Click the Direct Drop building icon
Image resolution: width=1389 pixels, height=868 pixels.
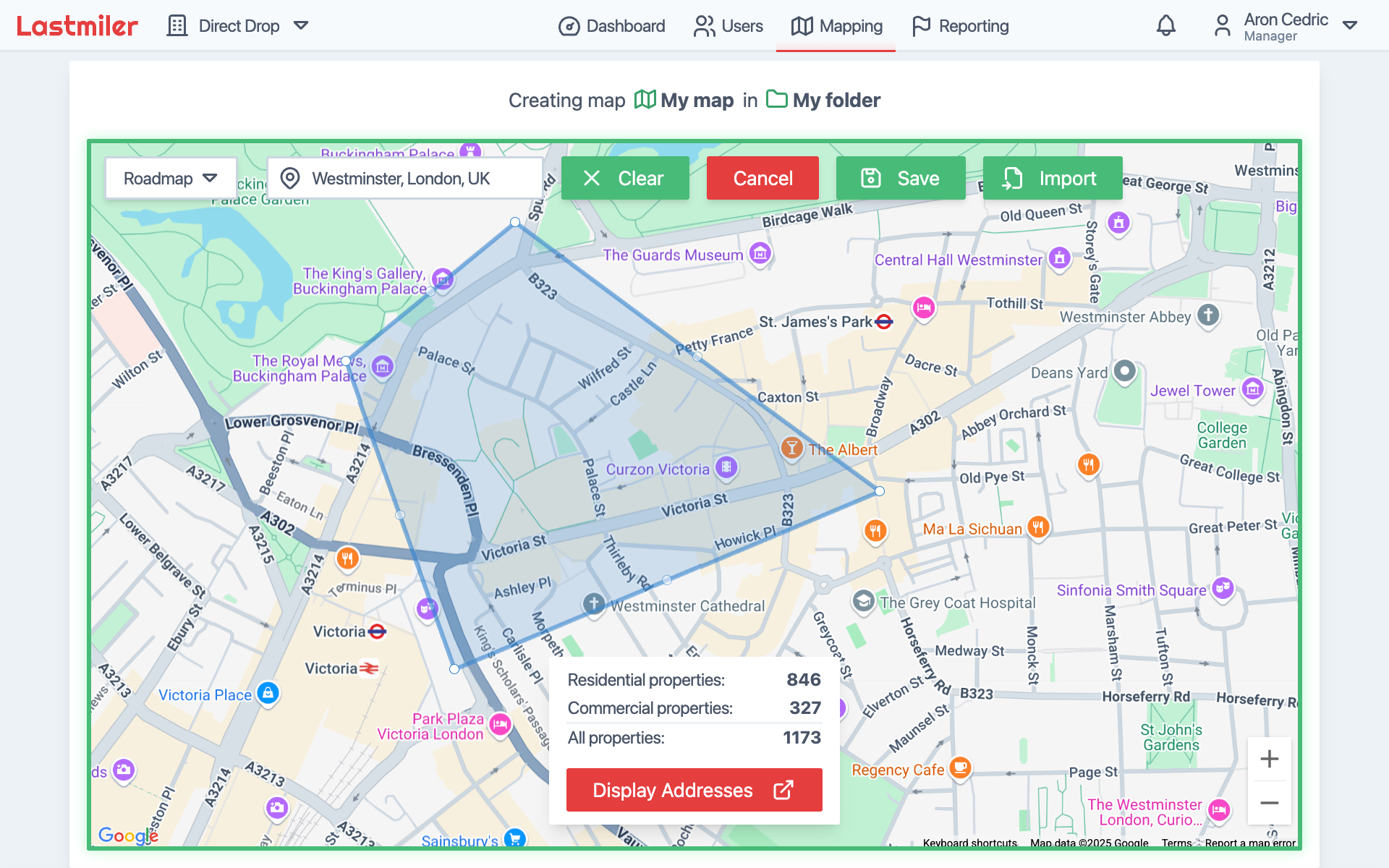point(177,26)
